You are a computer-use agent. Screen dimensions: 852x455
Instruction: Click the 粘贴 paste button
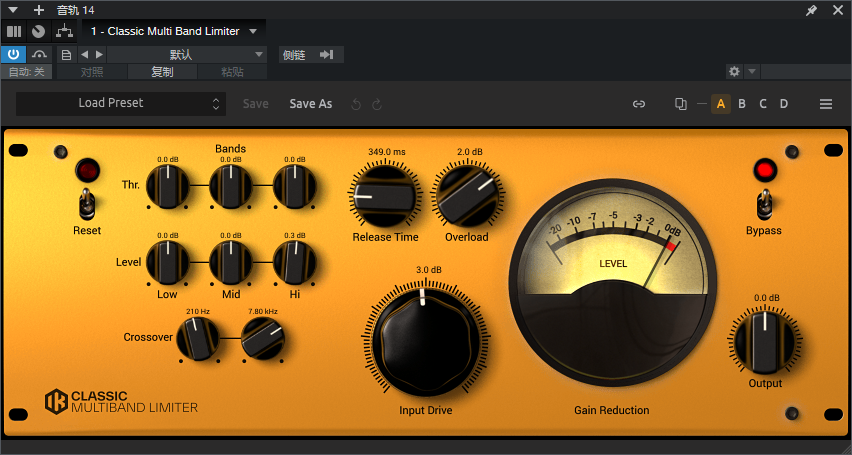(233, 72)
